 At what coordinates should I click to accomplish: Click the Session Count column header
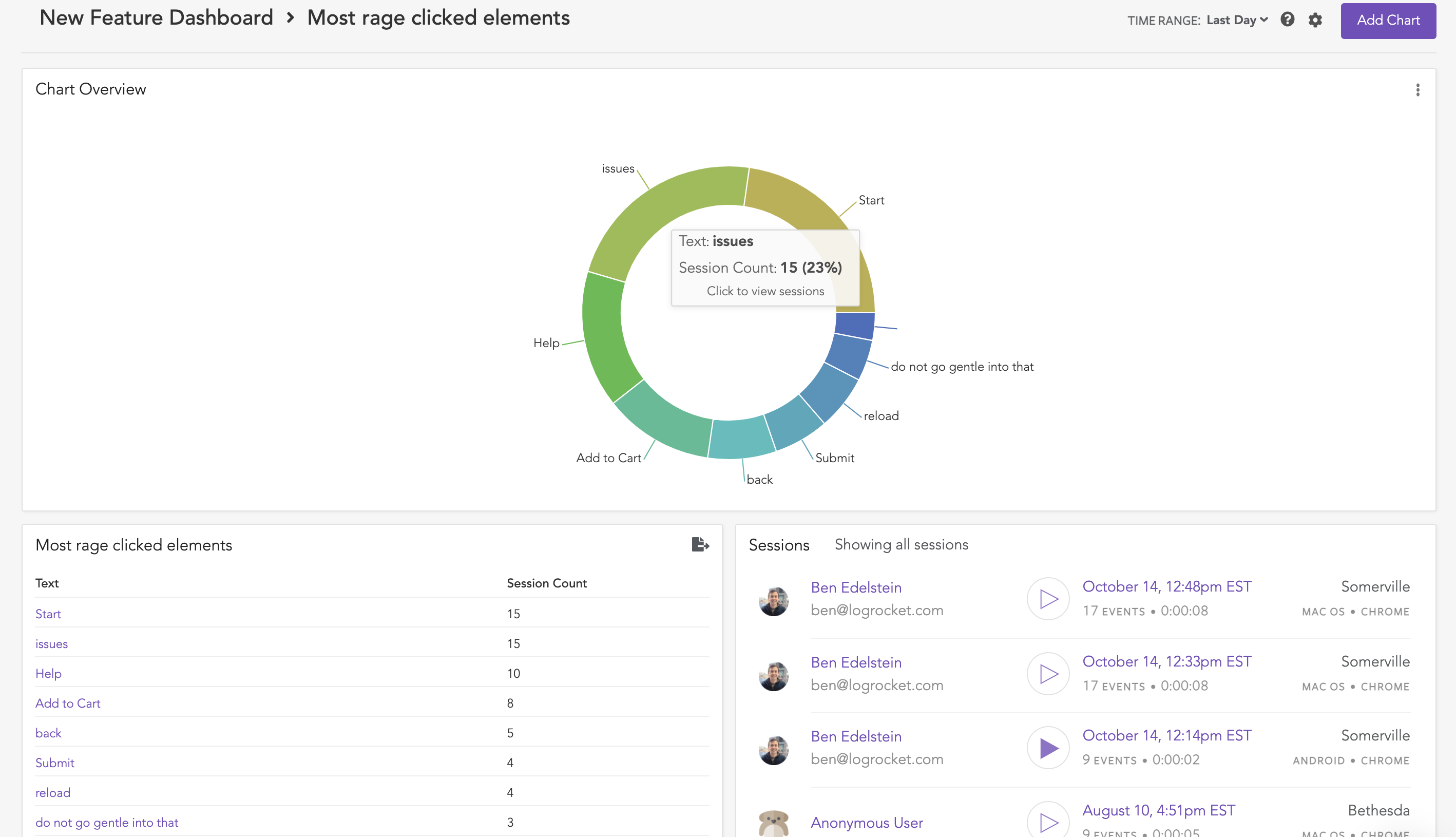(546, 583)
